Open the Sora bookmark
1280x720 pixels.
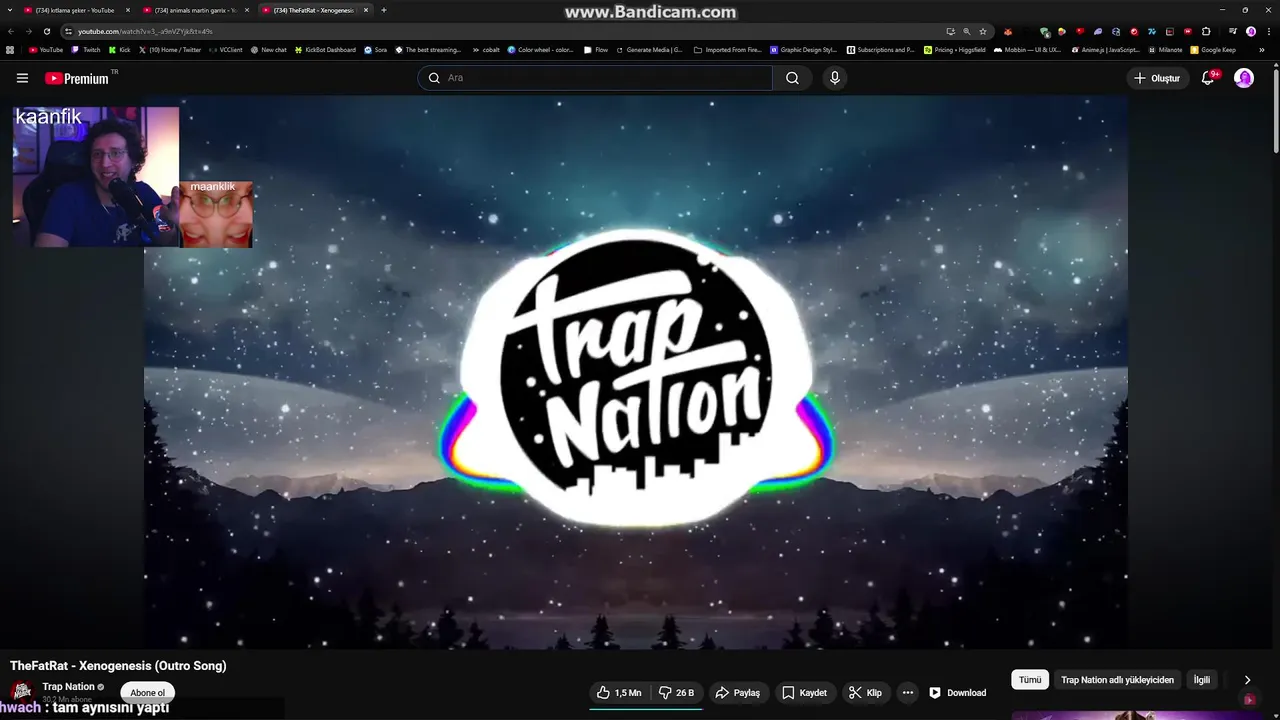coord(376,49)
